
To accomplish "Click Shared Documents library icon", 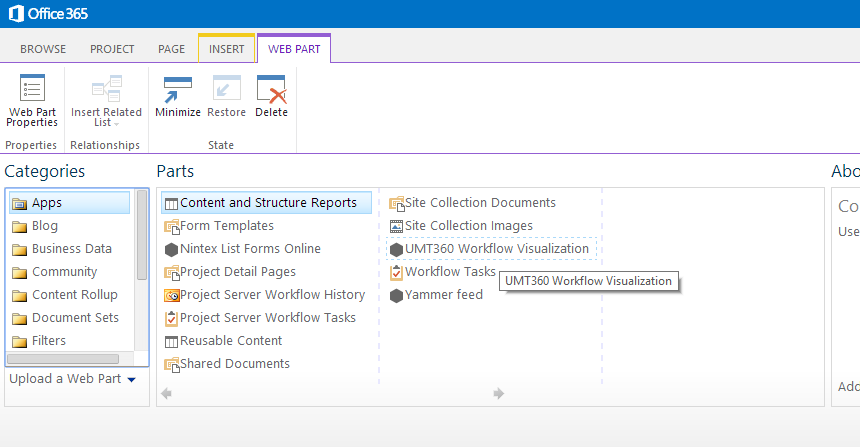I will coord(172,365).
